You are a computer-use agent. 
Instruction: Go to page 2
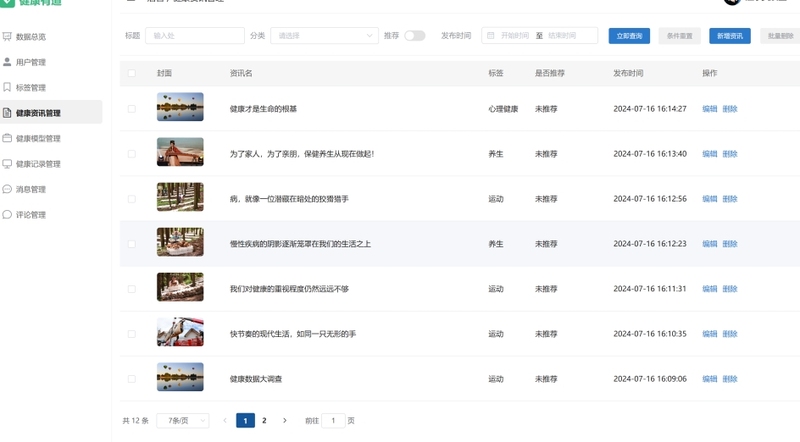coord(264,421)
